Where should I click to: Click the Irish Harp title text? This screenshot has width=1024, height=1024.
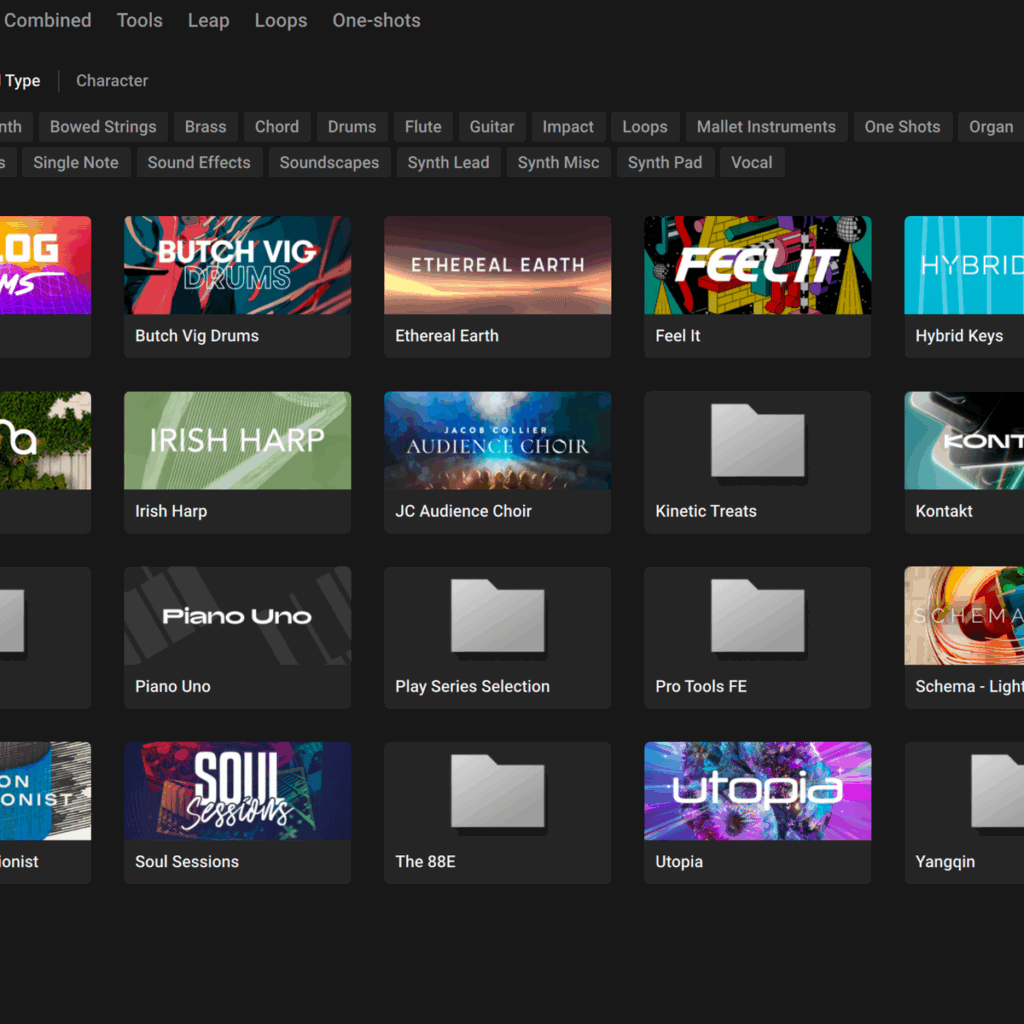pyautogui.click(x=171, y=511)
